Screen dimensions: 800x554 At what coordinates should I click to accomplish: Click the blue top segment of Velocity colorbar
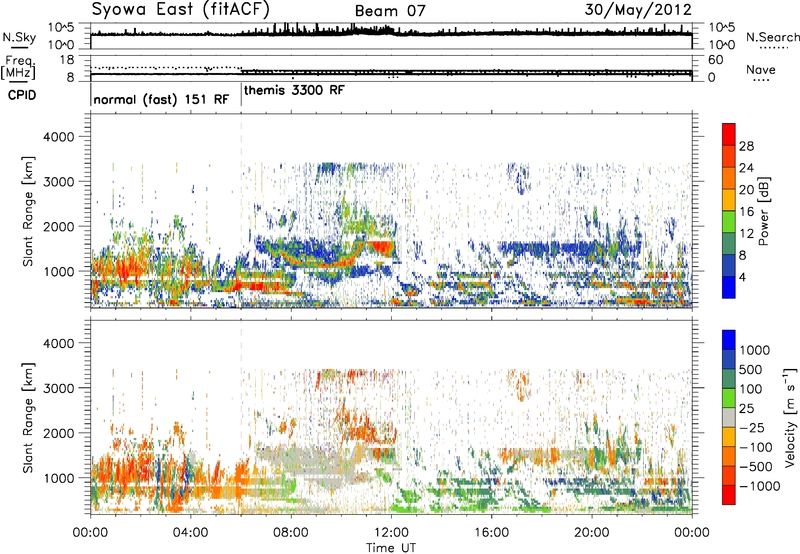[x=729, y=340]
